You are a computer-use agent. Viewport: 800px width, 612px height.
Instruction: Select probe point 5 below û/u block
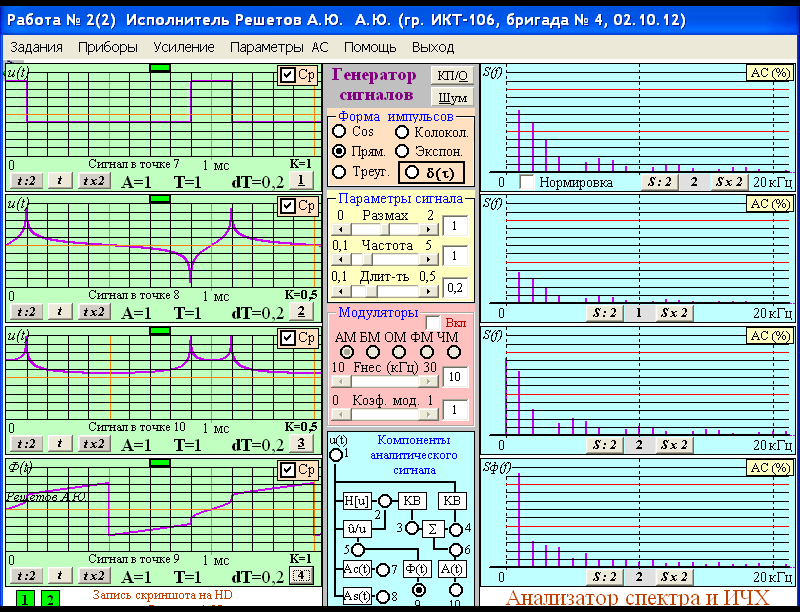[x=358, y=550]
